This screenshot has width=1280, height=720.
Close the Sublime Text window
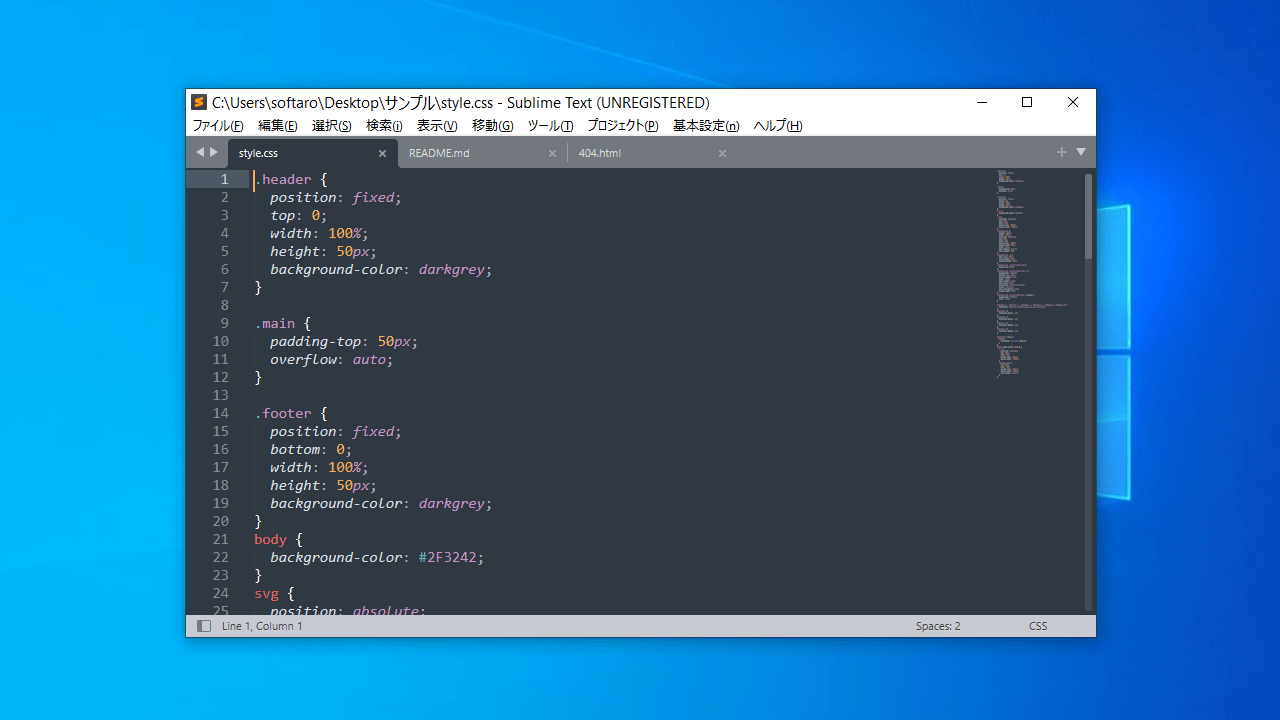coord(1073,102)
